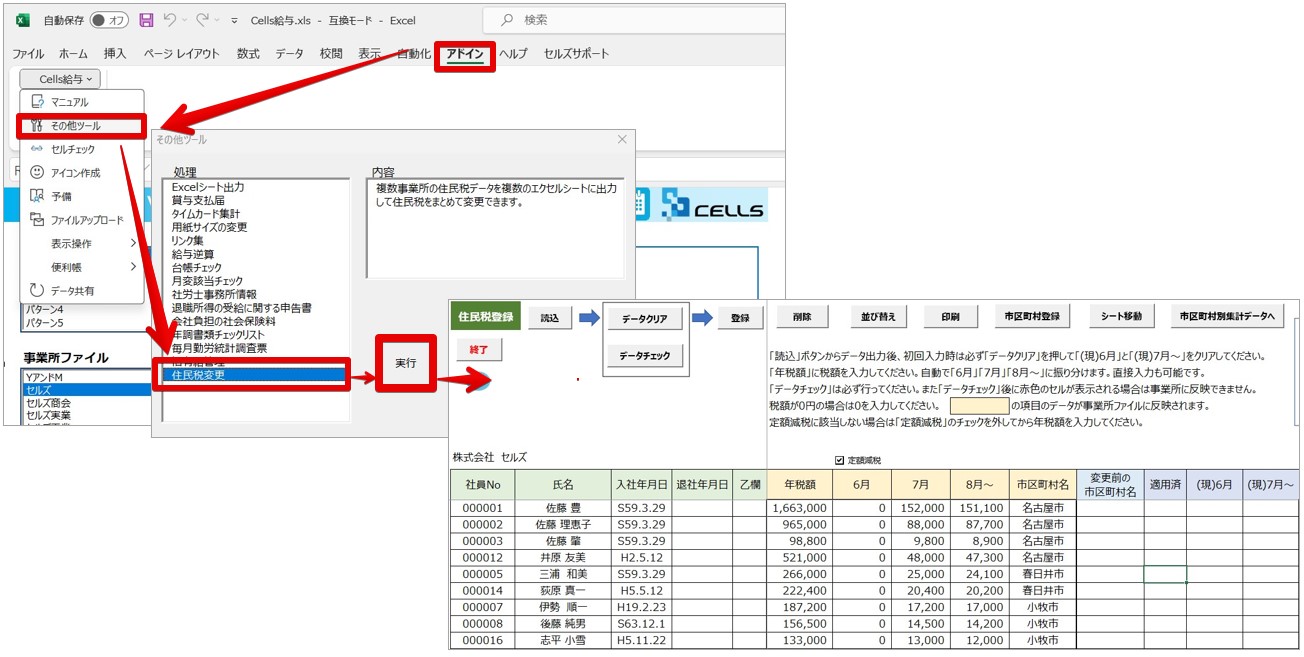The height and width of the screenshot is (657, 1304).
Task: Click the 検索 search box
Action: [x=633, y=20]
